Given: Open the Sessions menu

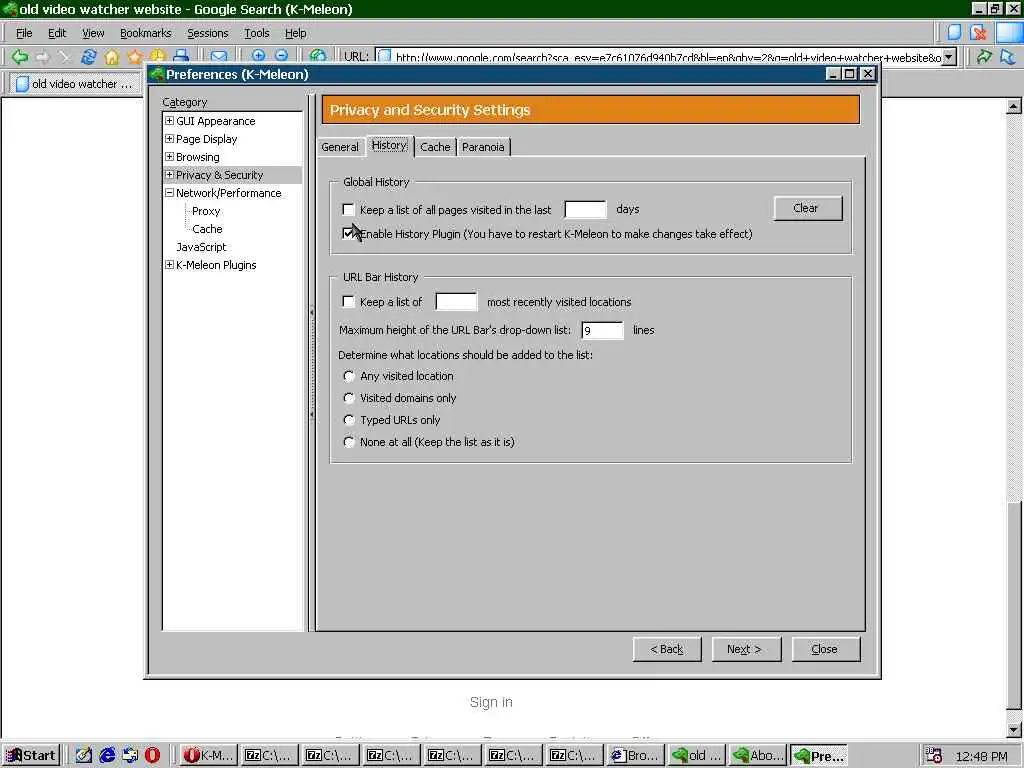Looking at the screenshot, I should click(208, 33).
